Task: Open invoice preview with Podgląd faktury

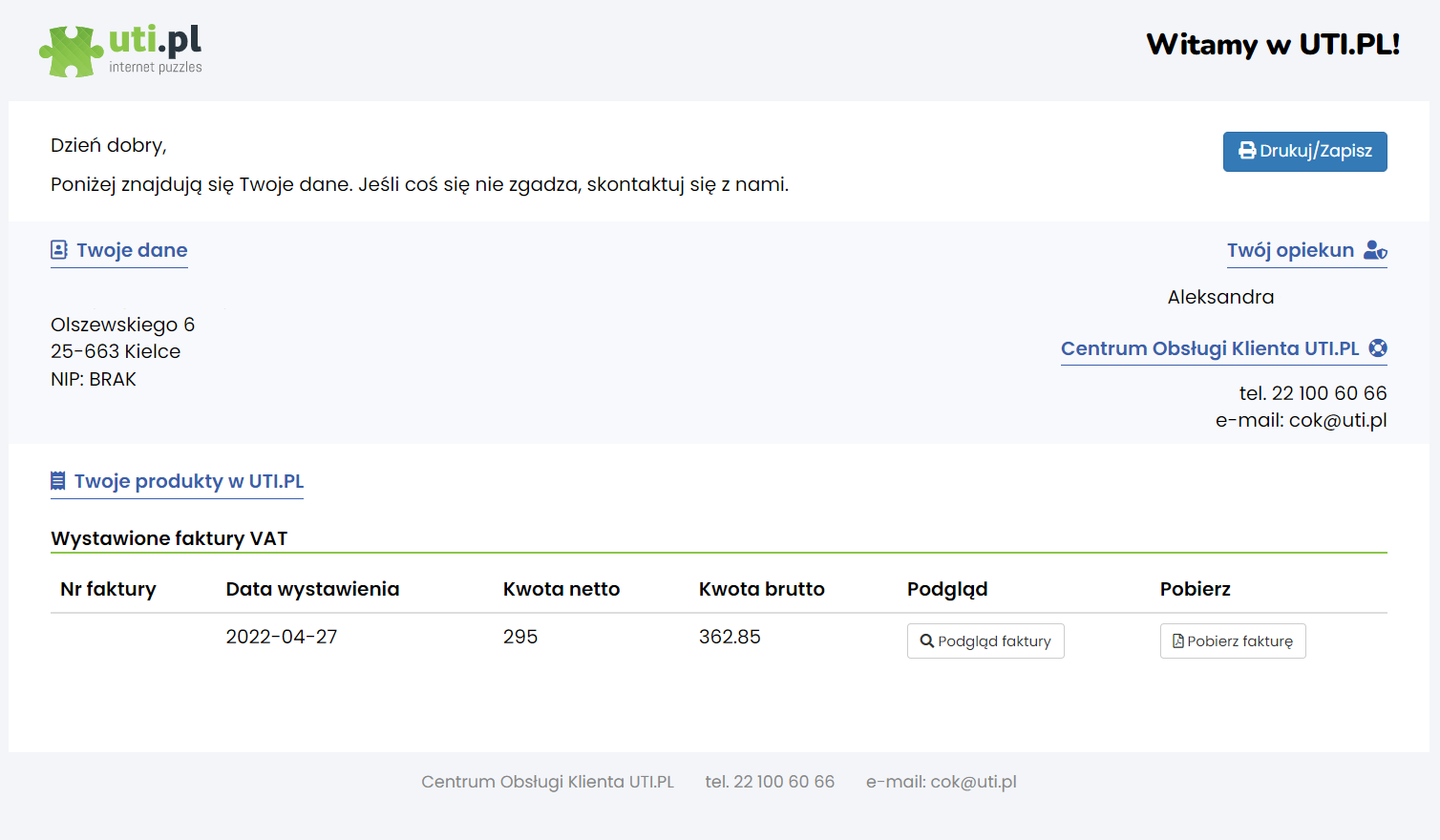Action: point(985,641)
